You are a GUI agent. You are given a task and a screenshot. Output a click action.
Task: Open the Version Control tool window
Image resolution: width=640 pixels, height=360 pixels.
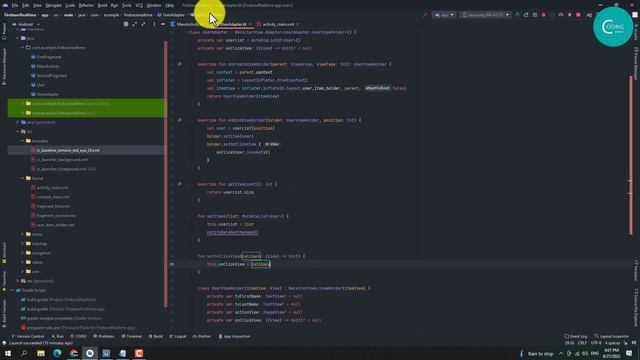28,336
